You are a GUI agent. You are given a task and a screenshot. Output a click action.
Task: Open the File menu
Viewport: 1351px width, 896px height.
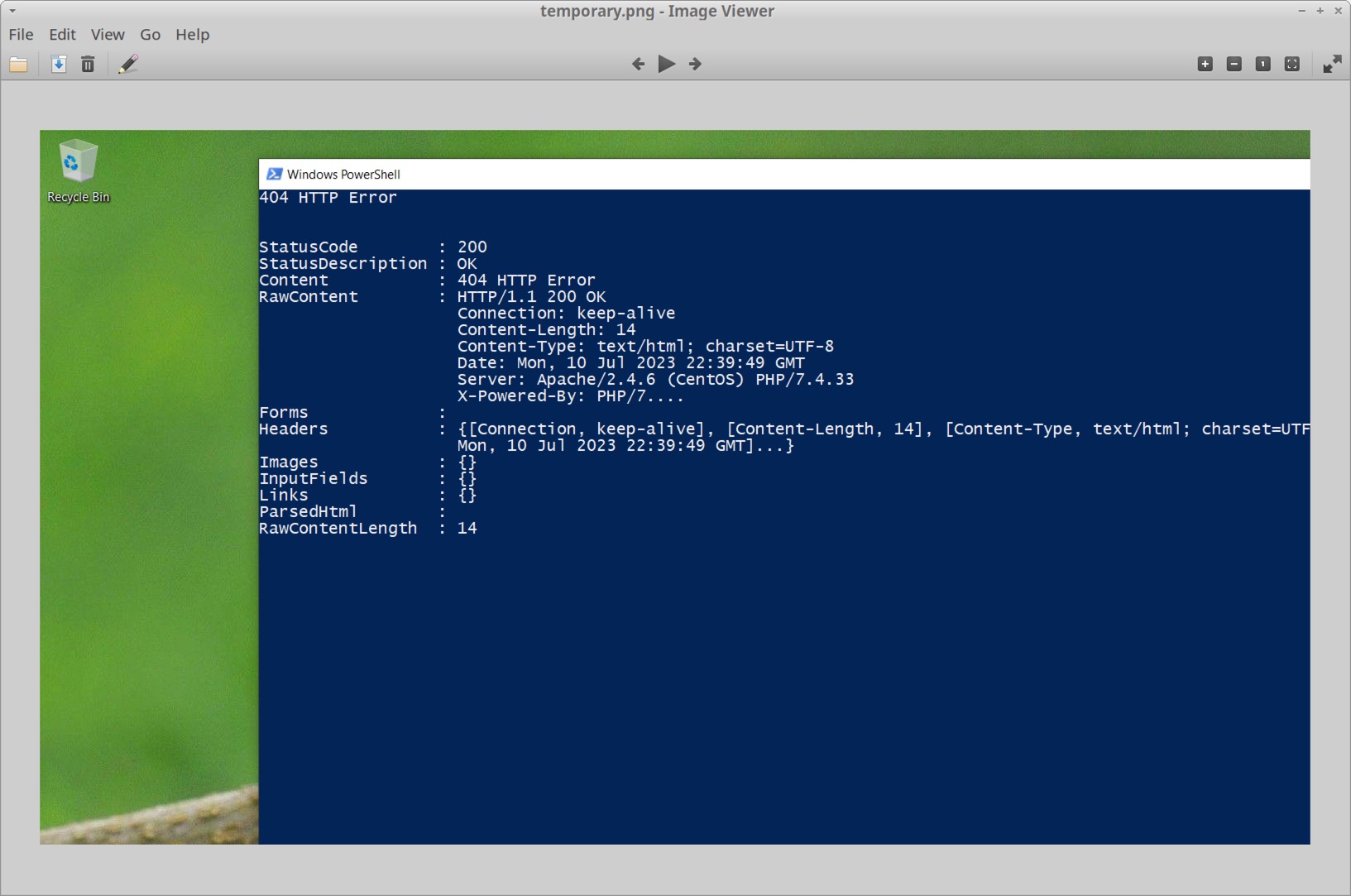click(21, 35)
